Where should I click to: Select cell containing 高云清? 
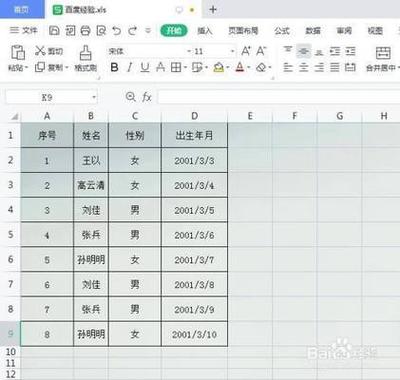(x=91, y=185)
